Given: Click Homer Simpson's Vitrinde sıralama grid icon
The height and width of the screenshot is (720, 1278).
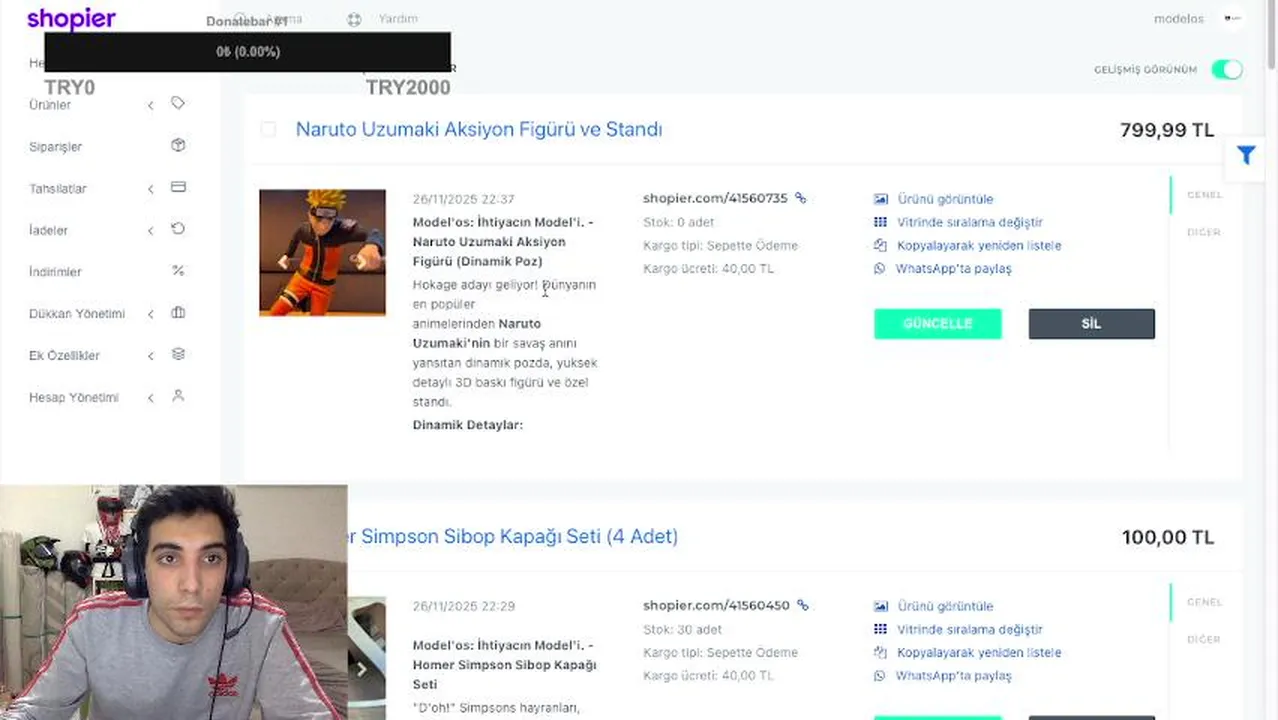Looking at the screenshot, I should tap(880, 629).
